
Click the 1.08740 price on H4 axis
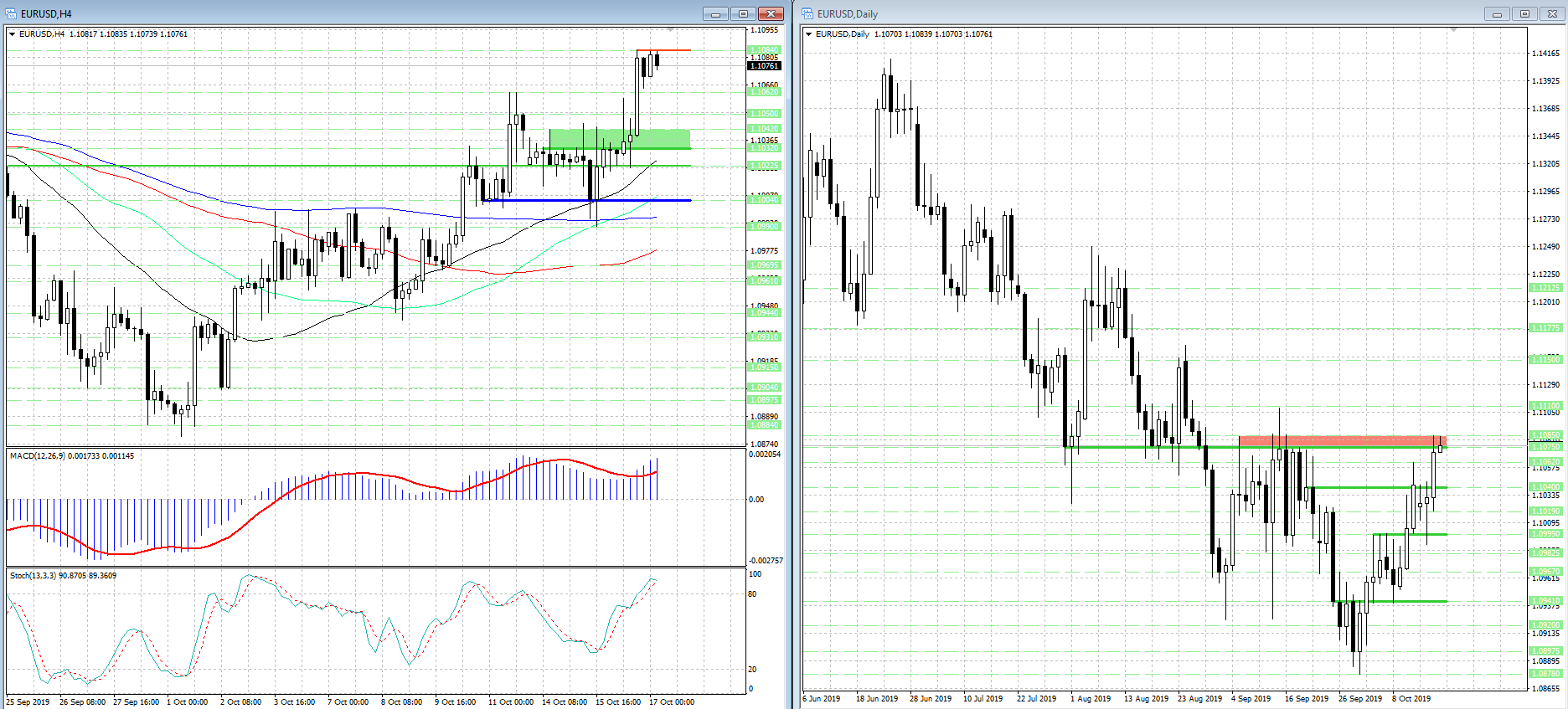(x=764, y=444)
